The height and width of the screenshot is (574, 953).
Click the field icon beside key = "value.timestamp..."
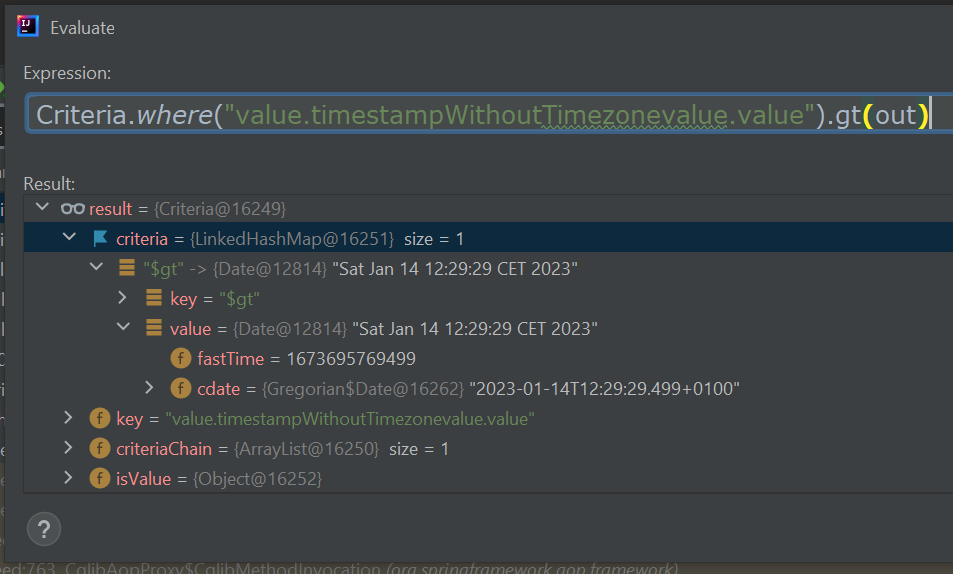point(100,418)
